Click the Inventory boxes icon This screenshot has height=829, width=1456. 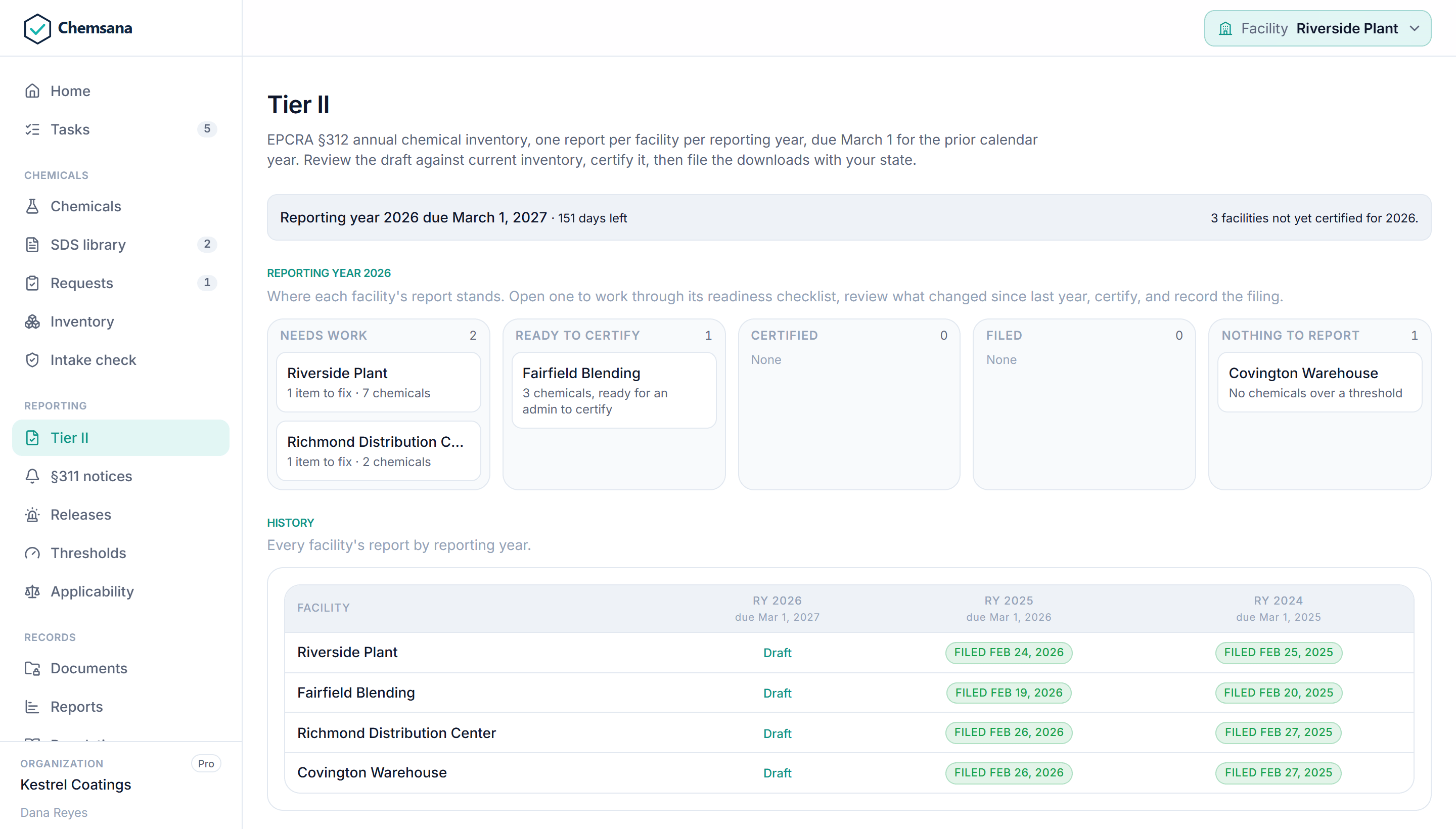tap(32, 321)
